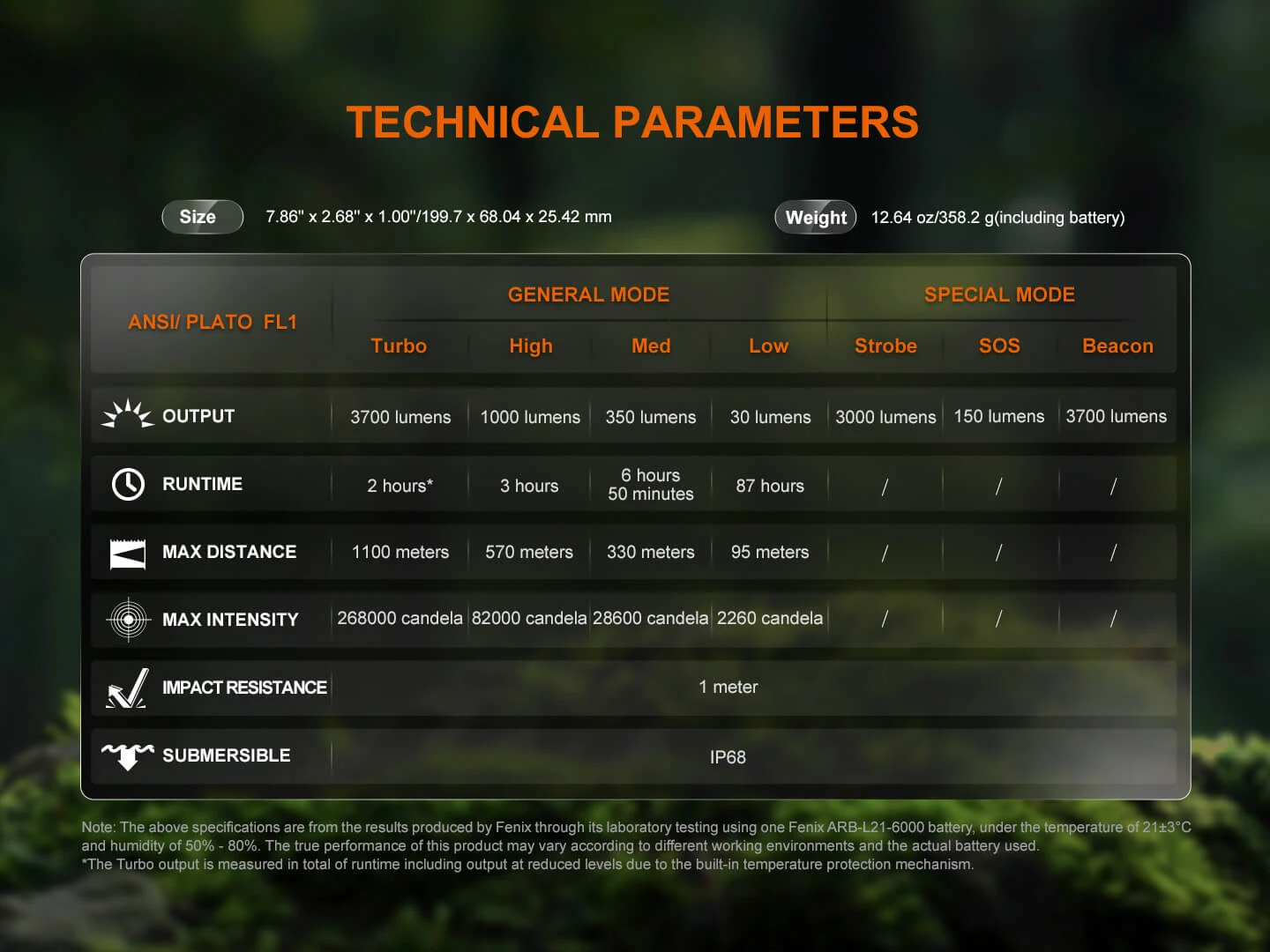Enable Strobe special mode

[885, 346]
